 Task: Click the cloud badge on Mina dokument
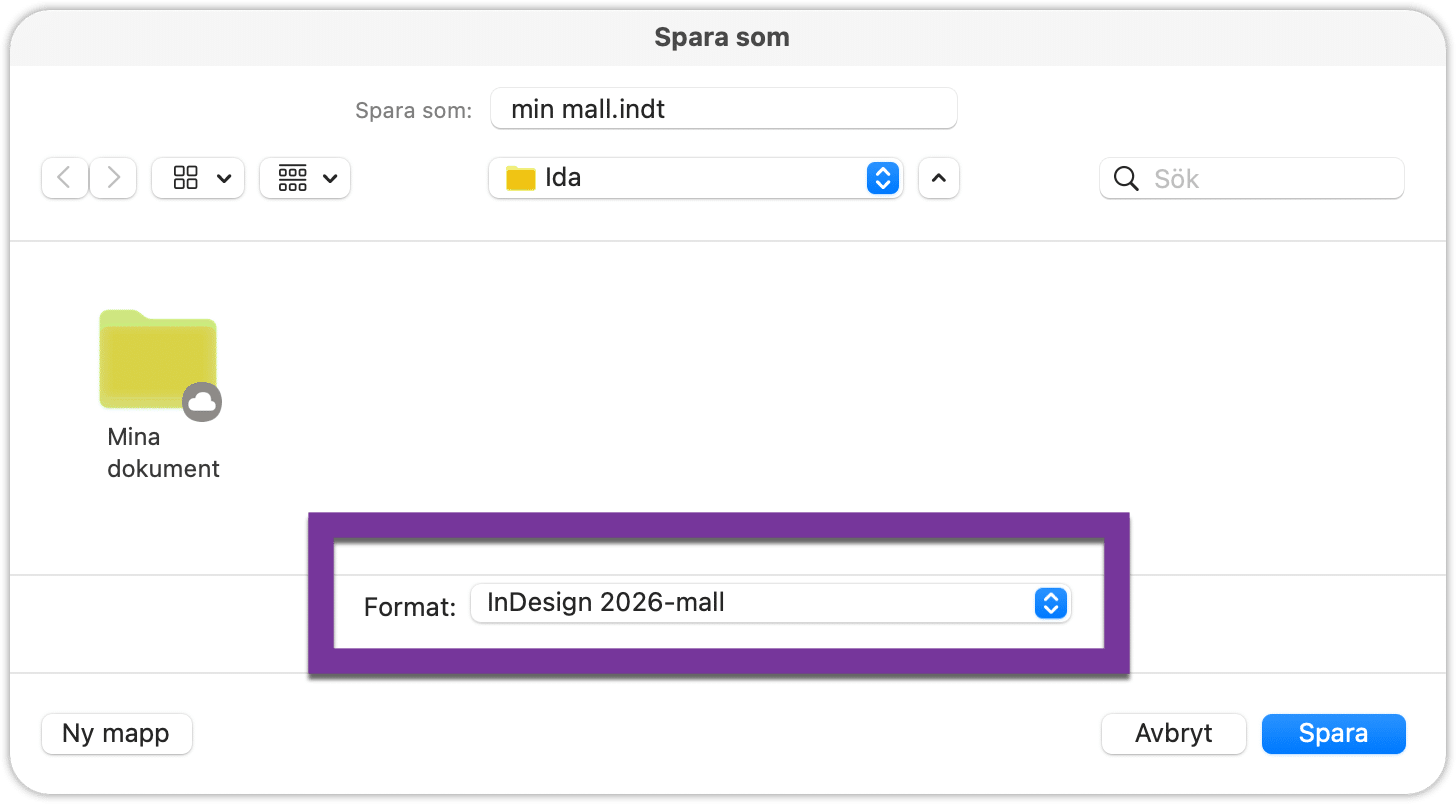point(202,402)
